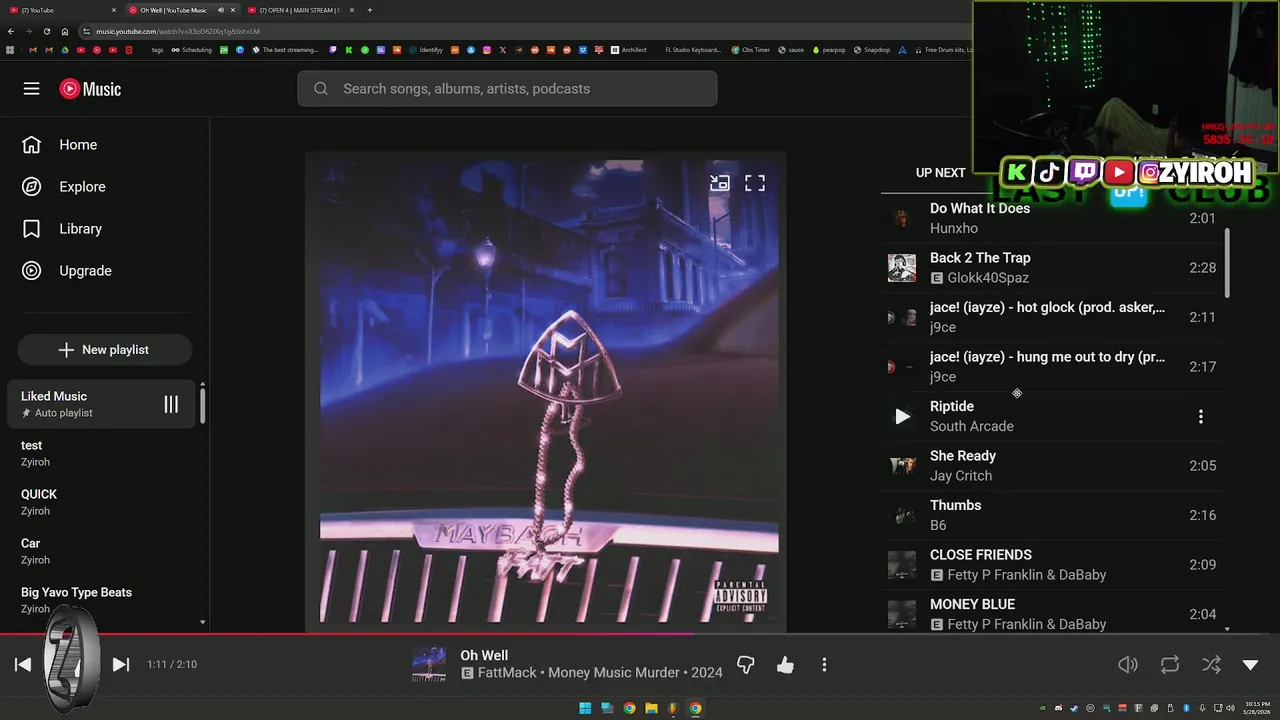Open the QUICK playlist
1280x720 pixels.
click(x=100, y=502)
